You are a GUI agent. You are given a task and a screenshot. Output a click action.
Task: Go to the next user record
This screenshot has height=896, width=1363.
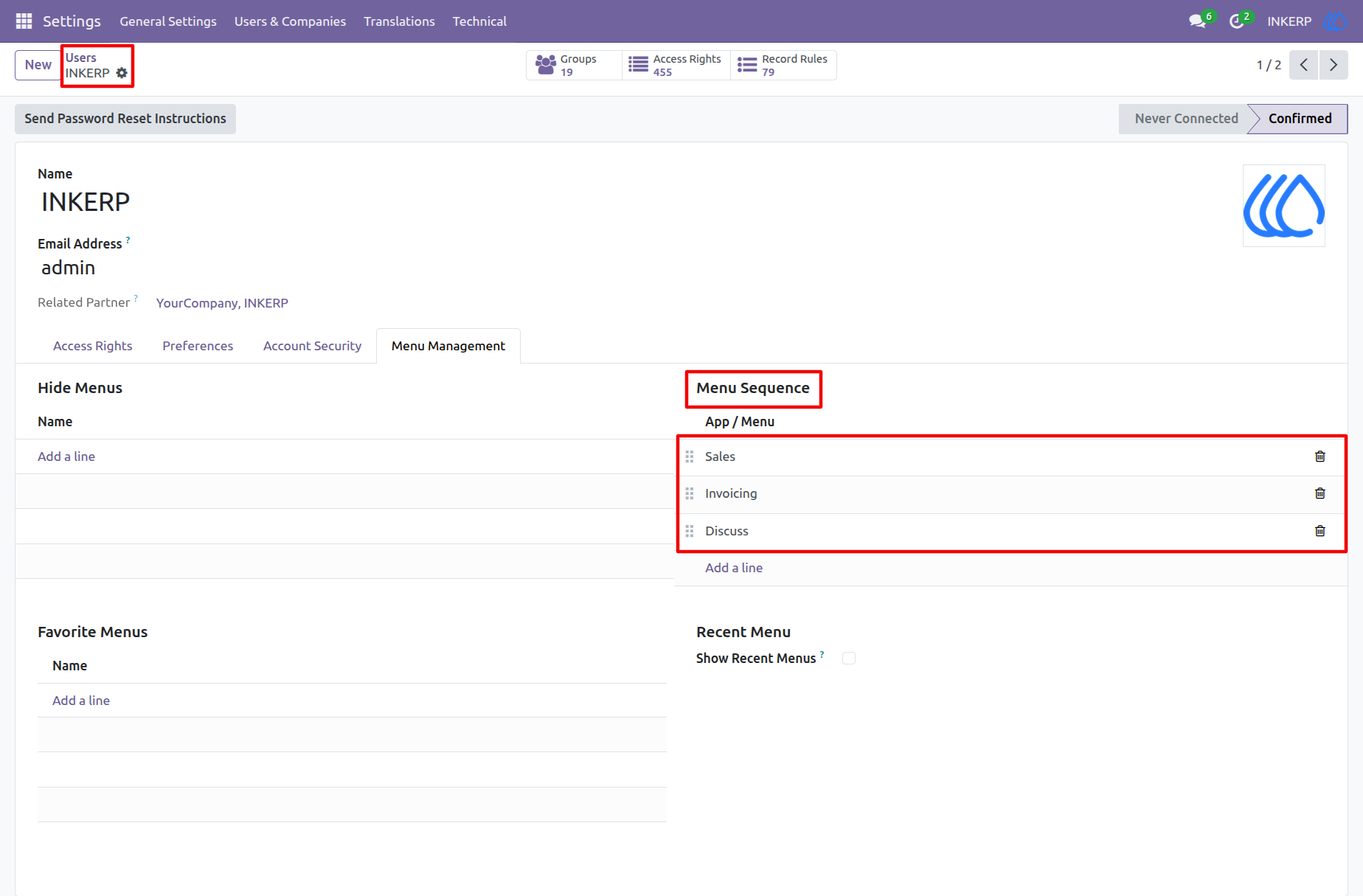pos(1333,65)
